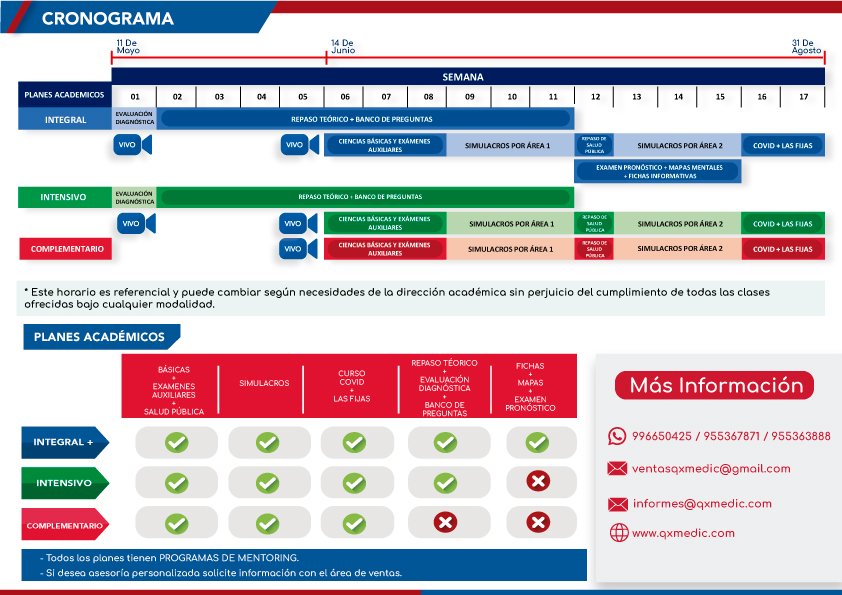Click 'Todos los planes tienen PROGRAMAS DE MENTORING' line

click(170, 558)
